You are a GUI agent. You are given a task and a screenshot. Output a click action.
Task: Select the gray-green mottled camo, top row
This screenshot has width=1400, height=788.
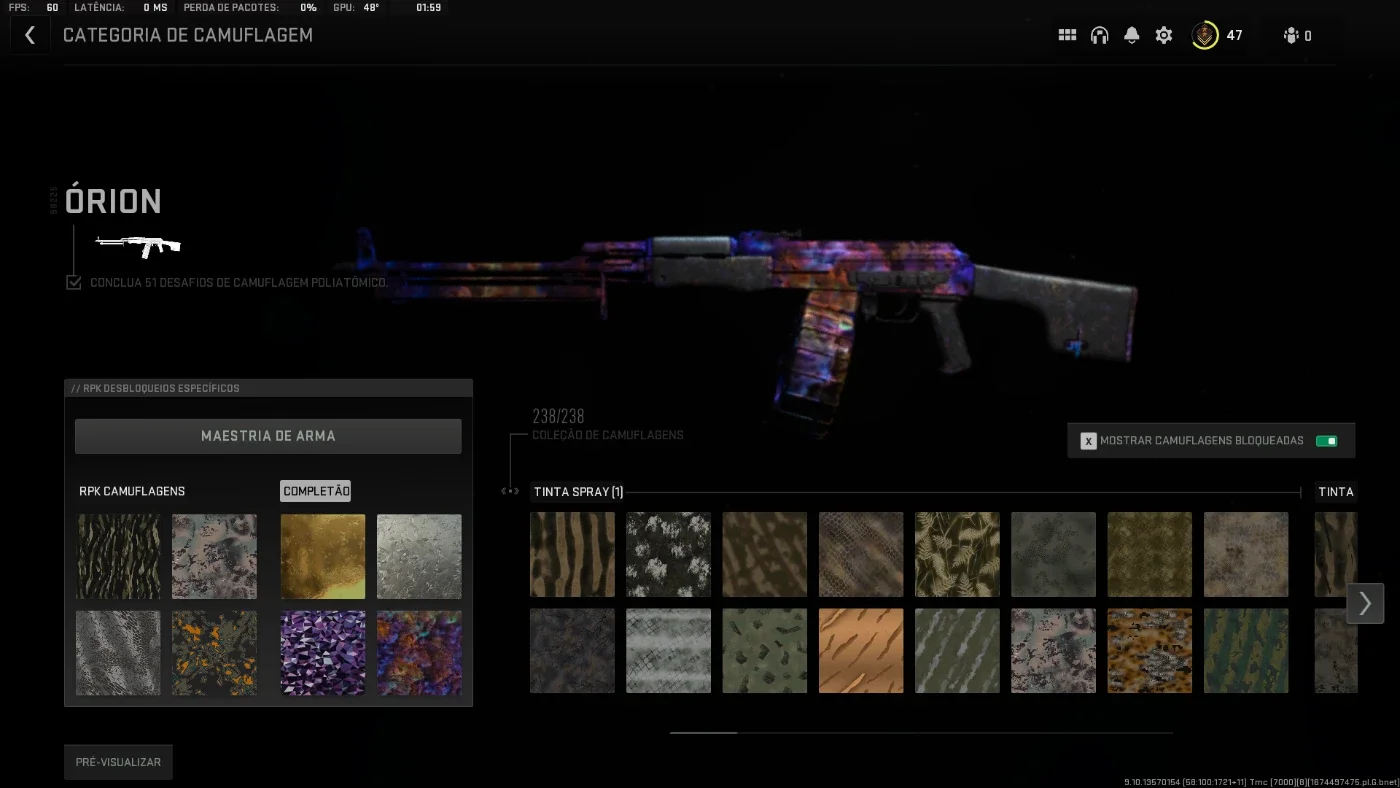point(1053,555)
